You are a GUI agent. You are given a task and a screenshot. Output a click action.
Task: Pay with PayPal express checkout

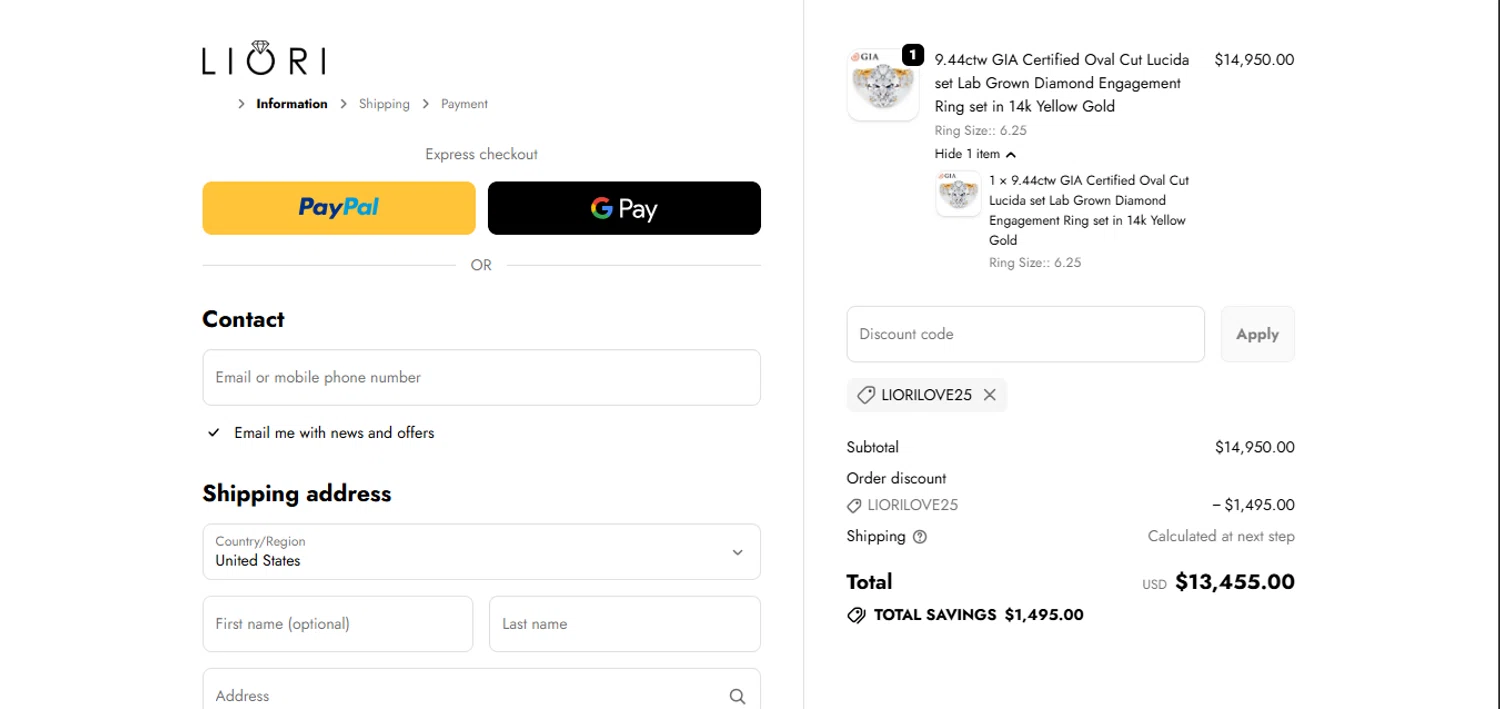tap(339, 208)
